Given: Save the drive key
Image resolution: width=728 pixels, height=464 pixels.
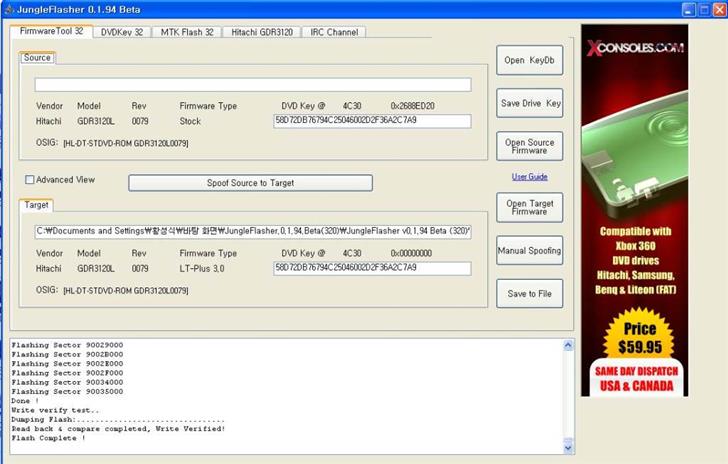Looking at the screenshot, I should pyautogui.click(x=529, y=103).
